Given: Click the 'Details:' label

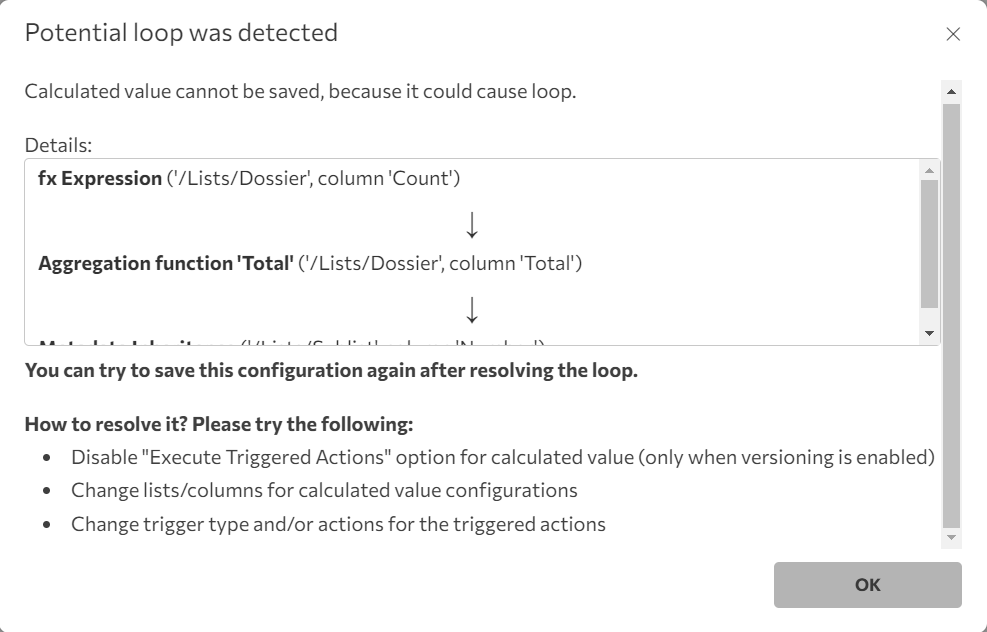Looking at the screenshot, I should [x=58, y=145].
